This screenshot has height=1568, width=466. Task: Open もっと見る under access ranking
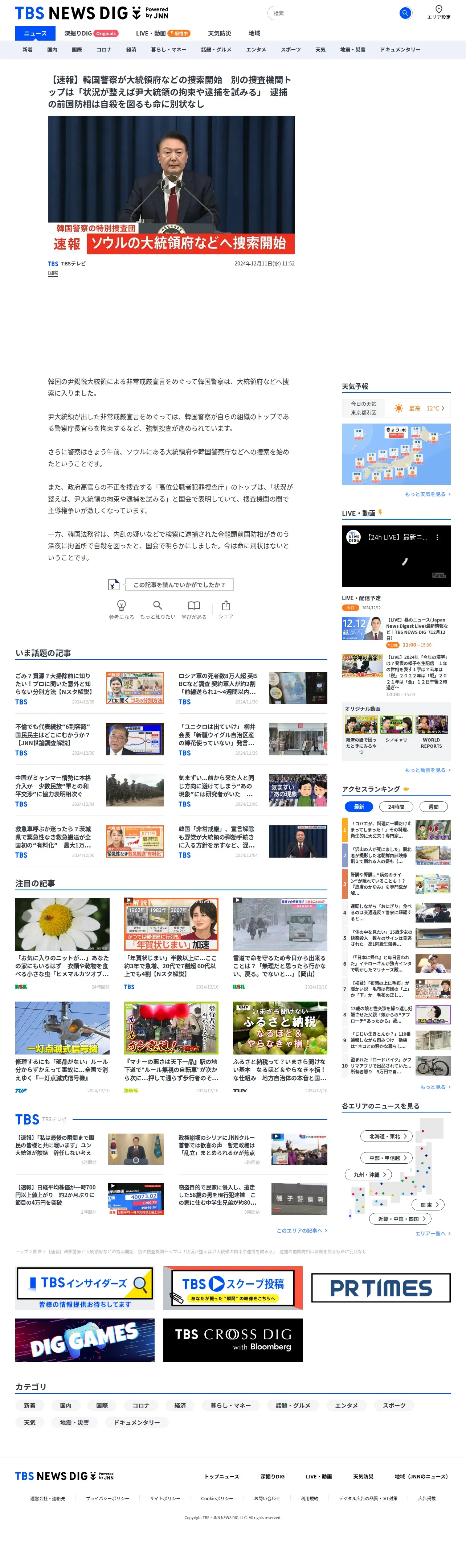(436, 1086)
